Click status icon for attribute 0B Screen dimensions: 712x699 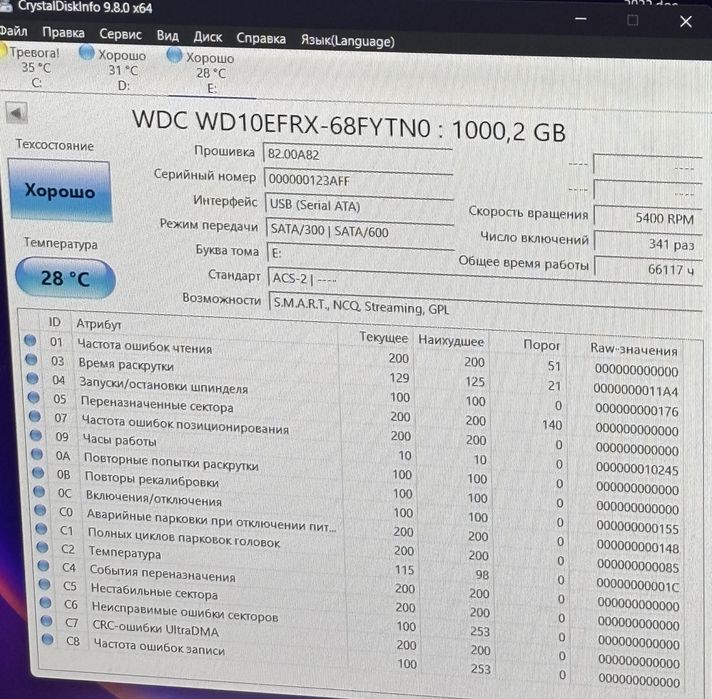click(x=38, y=473)
